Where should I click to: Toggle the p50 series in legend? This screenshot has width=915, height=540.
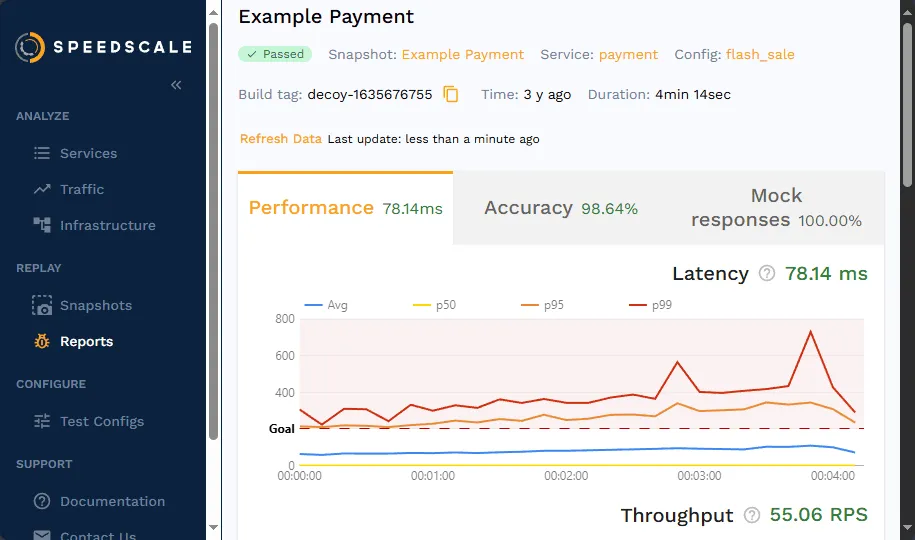click(x=434, y=305)
